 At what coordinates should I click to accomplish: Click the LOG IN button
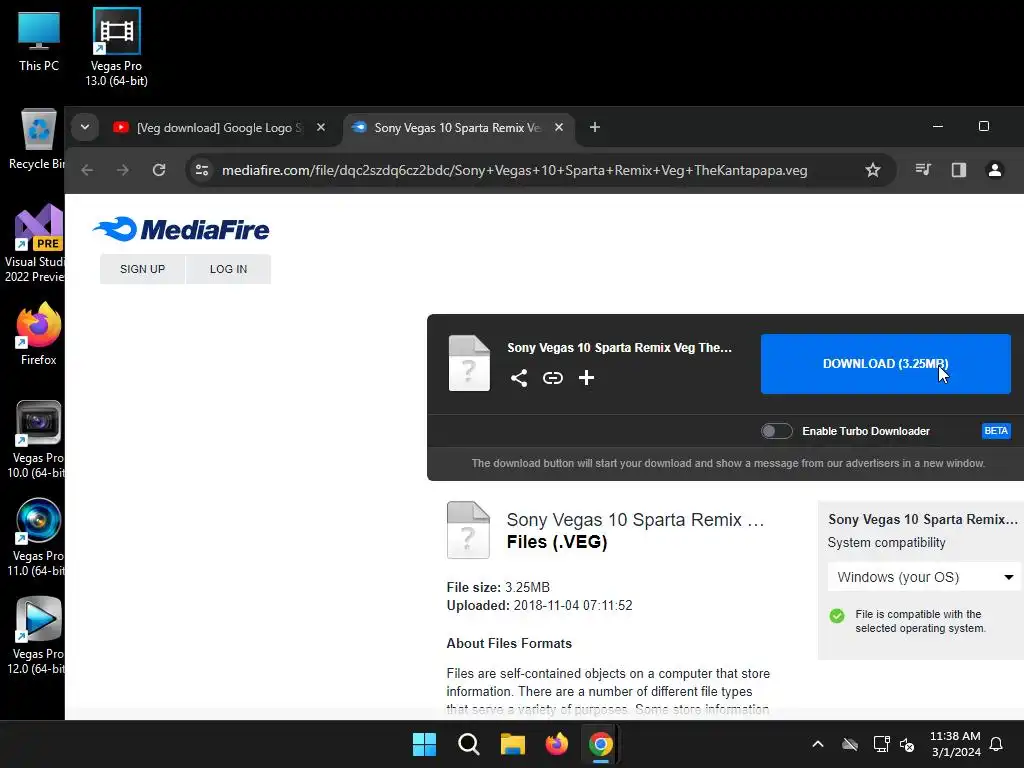(x=229, y=269)
